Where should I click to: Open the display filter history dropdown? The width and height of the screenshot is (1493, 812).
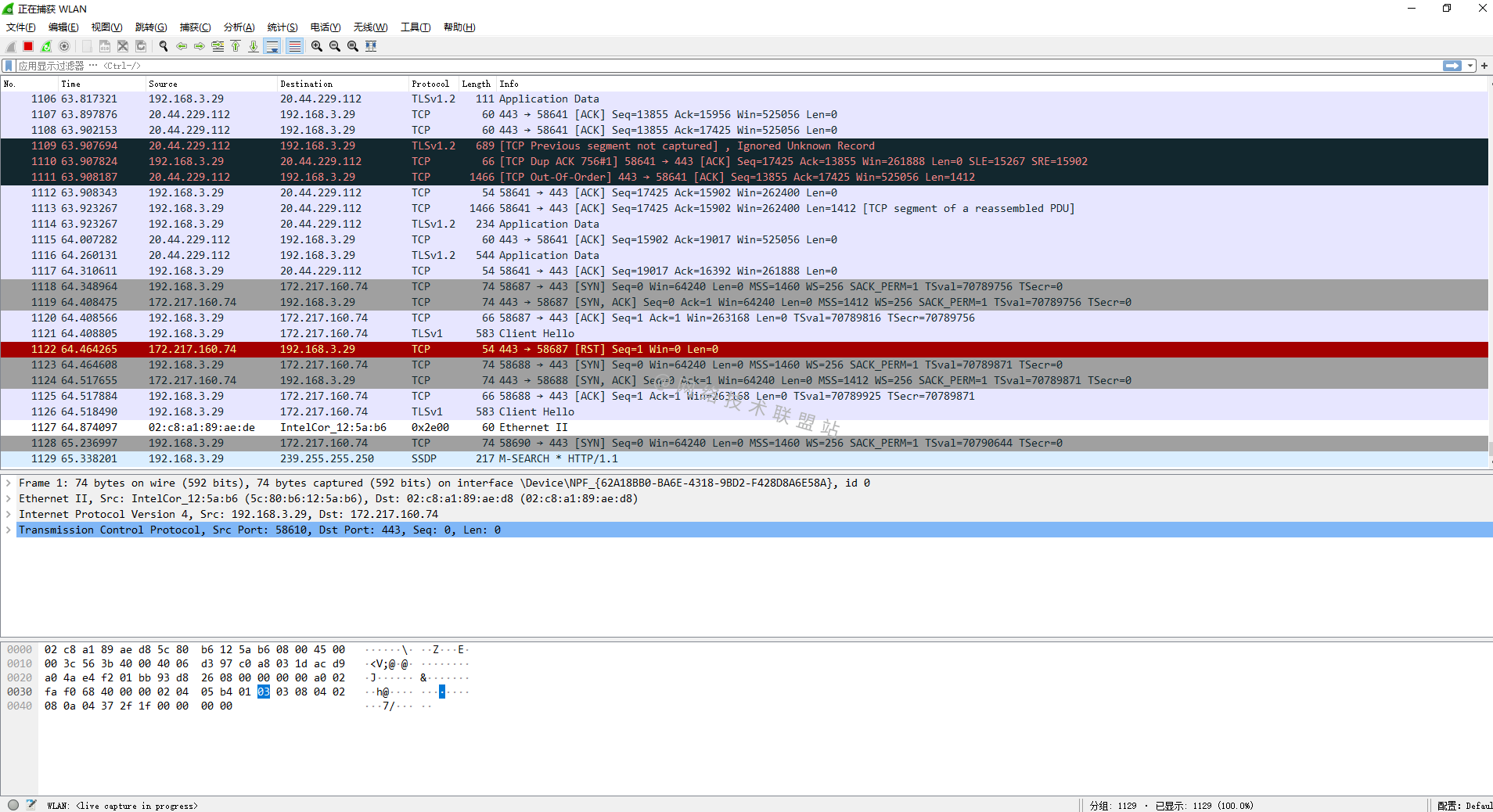coord(1470,66)
